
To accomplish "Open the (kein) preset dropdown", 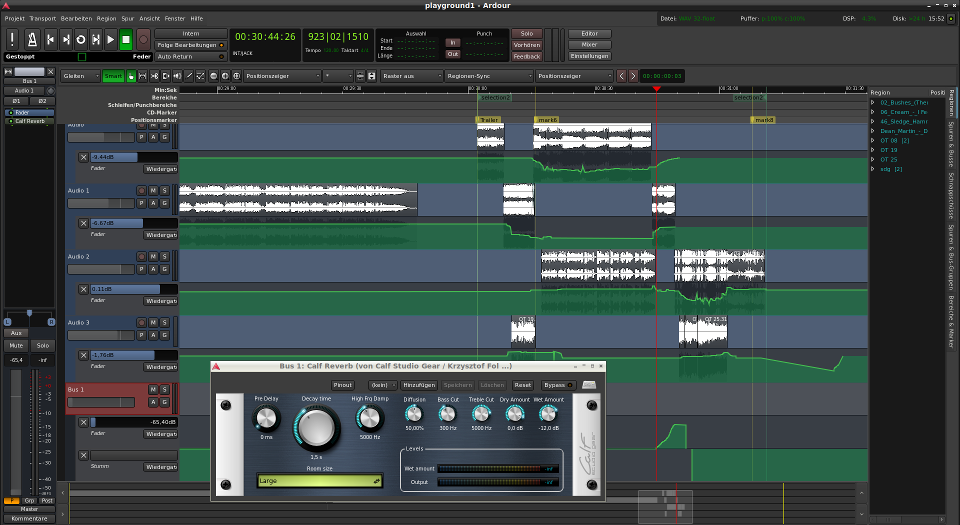I will coord(383,385).
